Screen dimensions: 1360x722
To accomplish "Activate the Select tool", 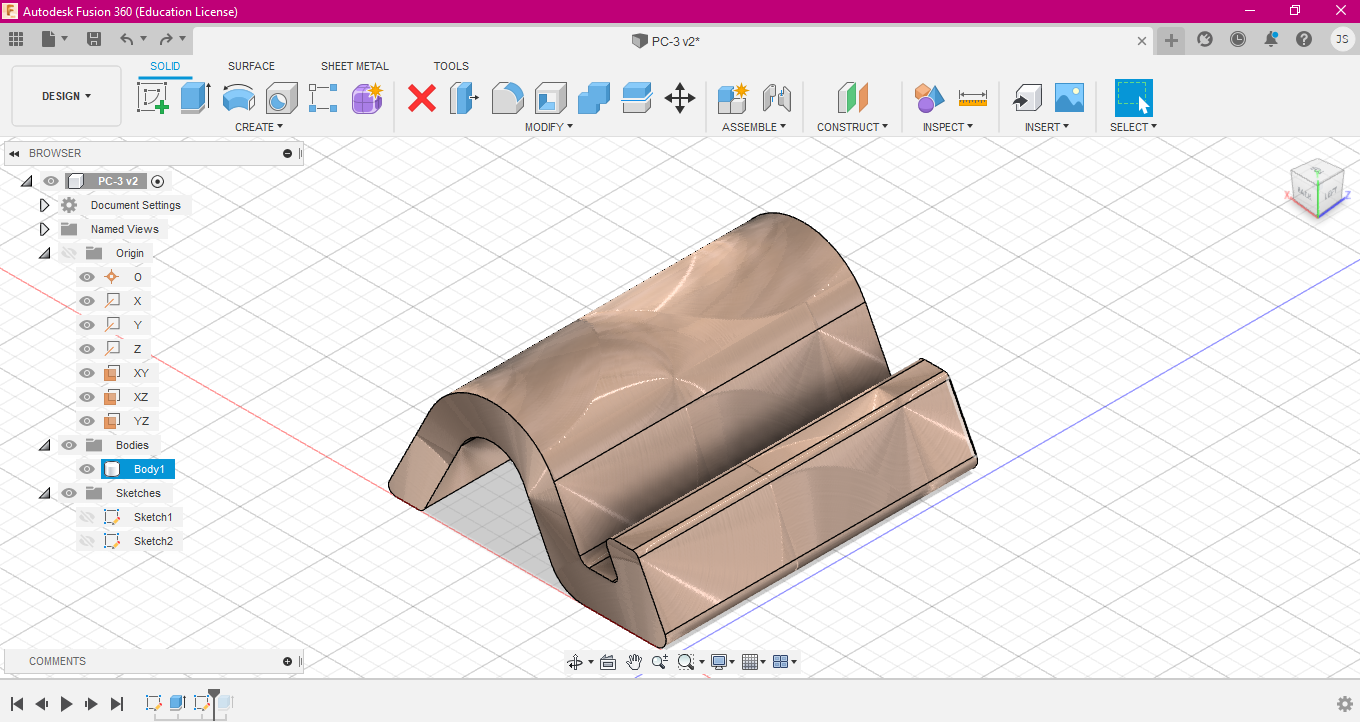I will click(x=1133, y=97).
